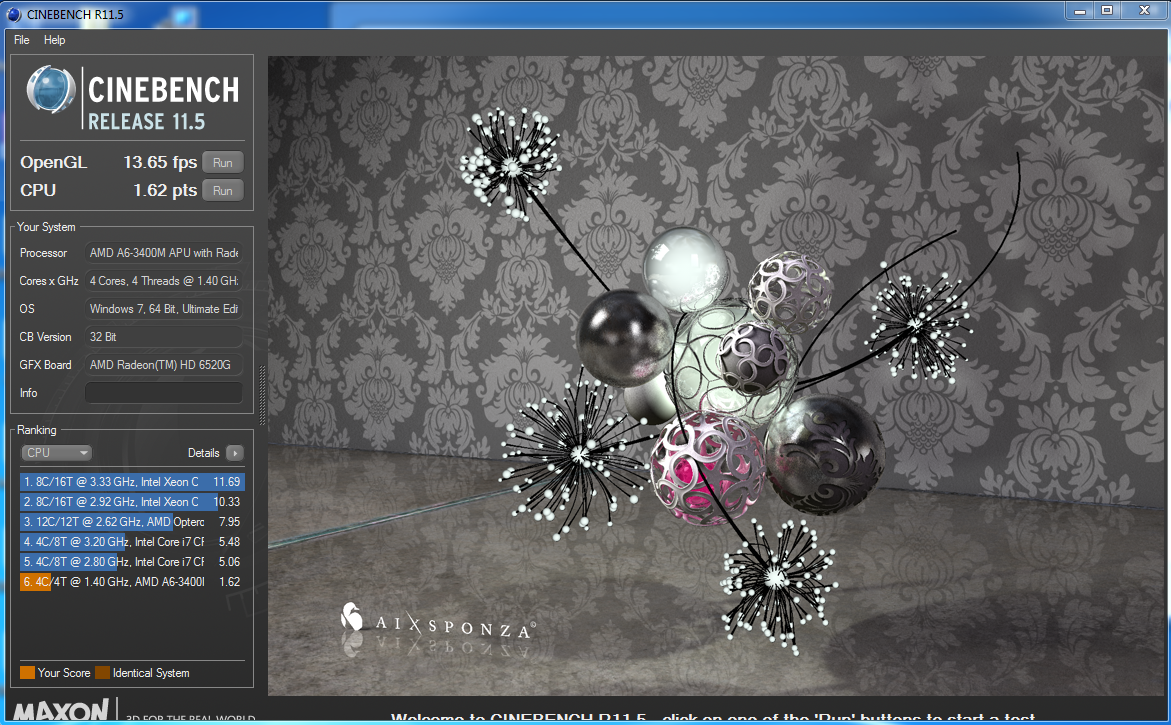
Task: Expand ranking Details arrow button
Action: (x=234, y=453)
